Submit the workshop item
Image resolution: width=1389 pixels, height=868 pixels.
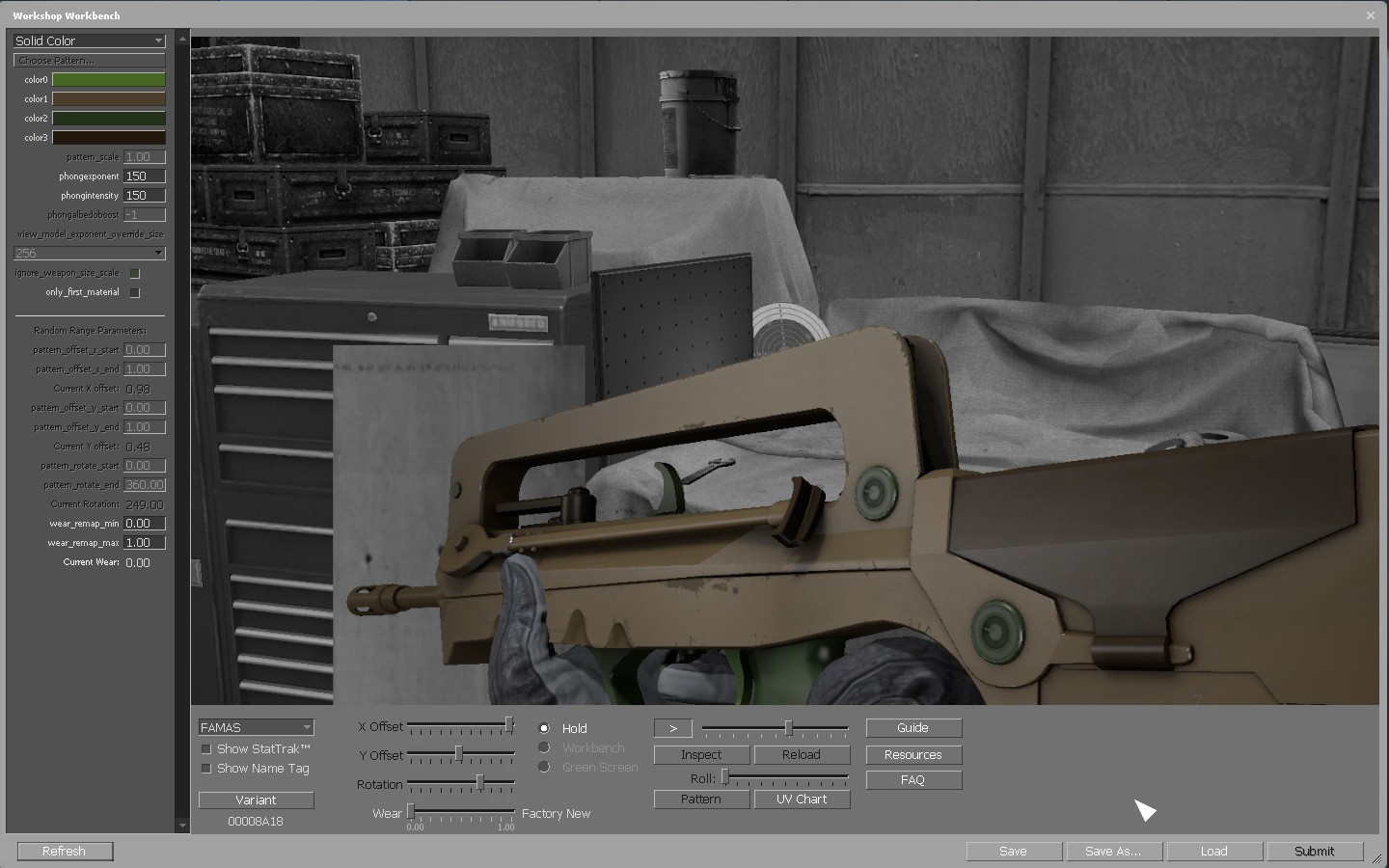(1315, 852)
